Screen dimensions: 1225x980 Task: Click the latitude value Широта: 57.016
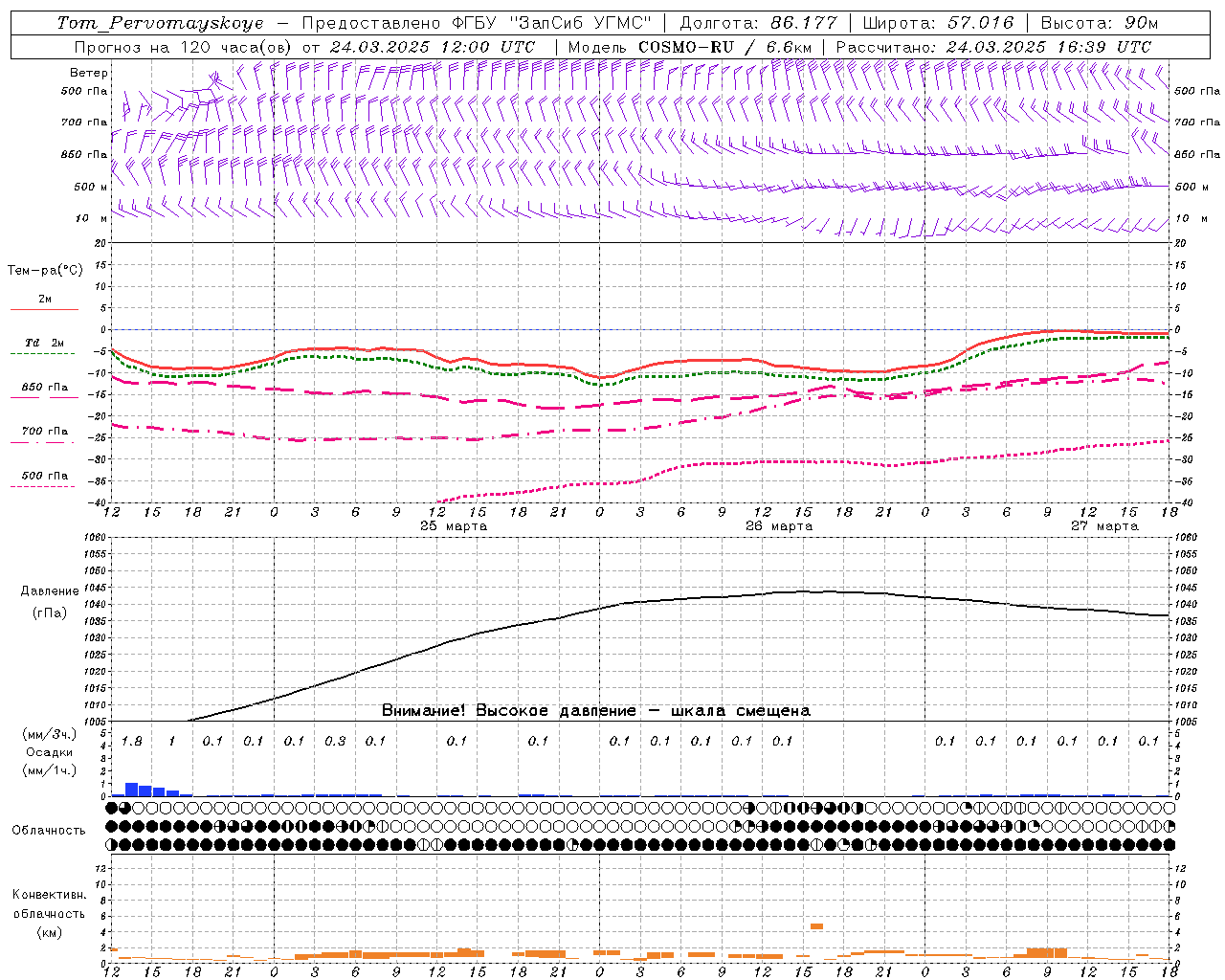pos(938,23)
